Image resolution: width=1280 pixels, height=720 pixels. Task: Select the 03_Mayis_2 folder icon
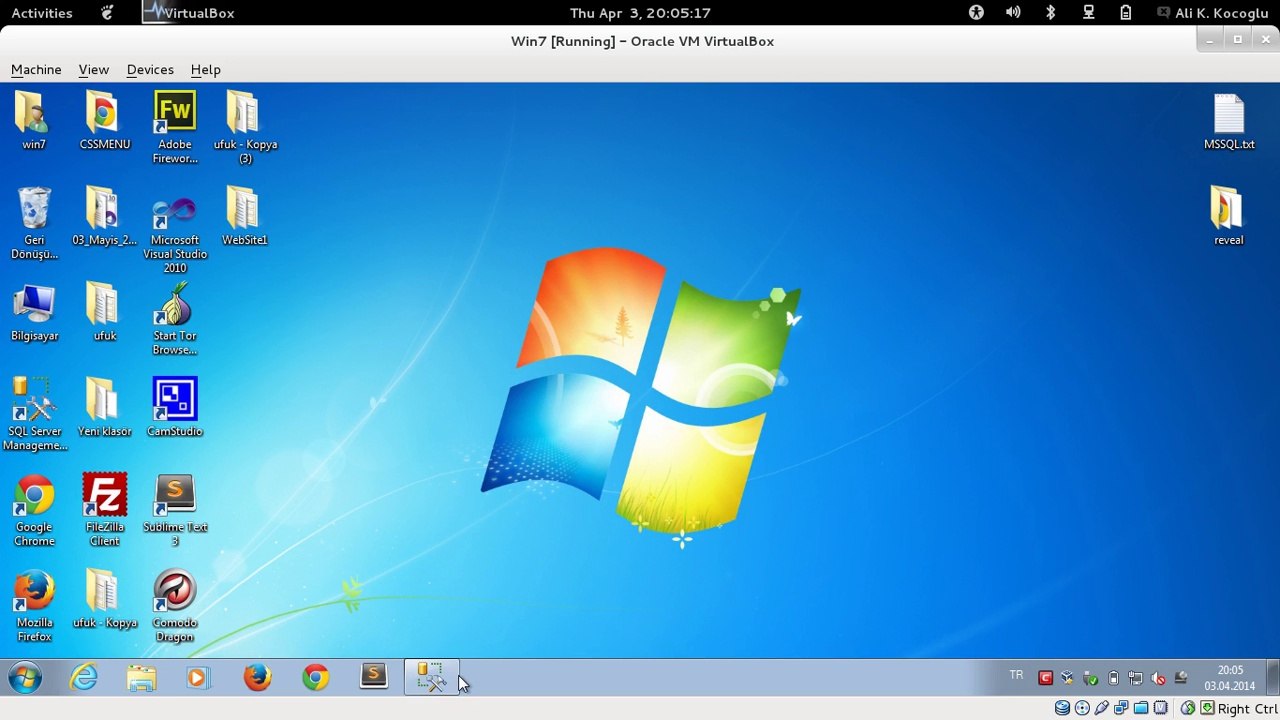click(x=104, y=216)
